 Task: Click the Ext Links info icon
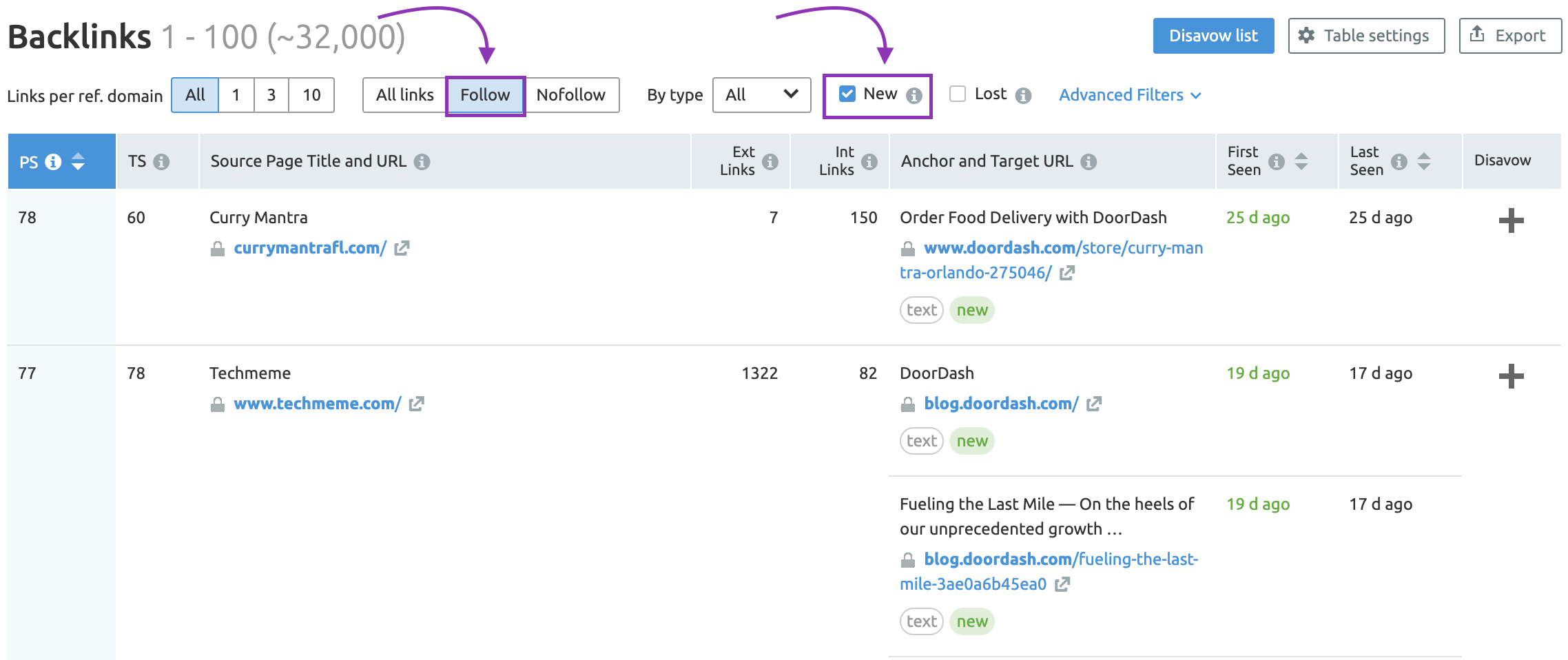770,161
